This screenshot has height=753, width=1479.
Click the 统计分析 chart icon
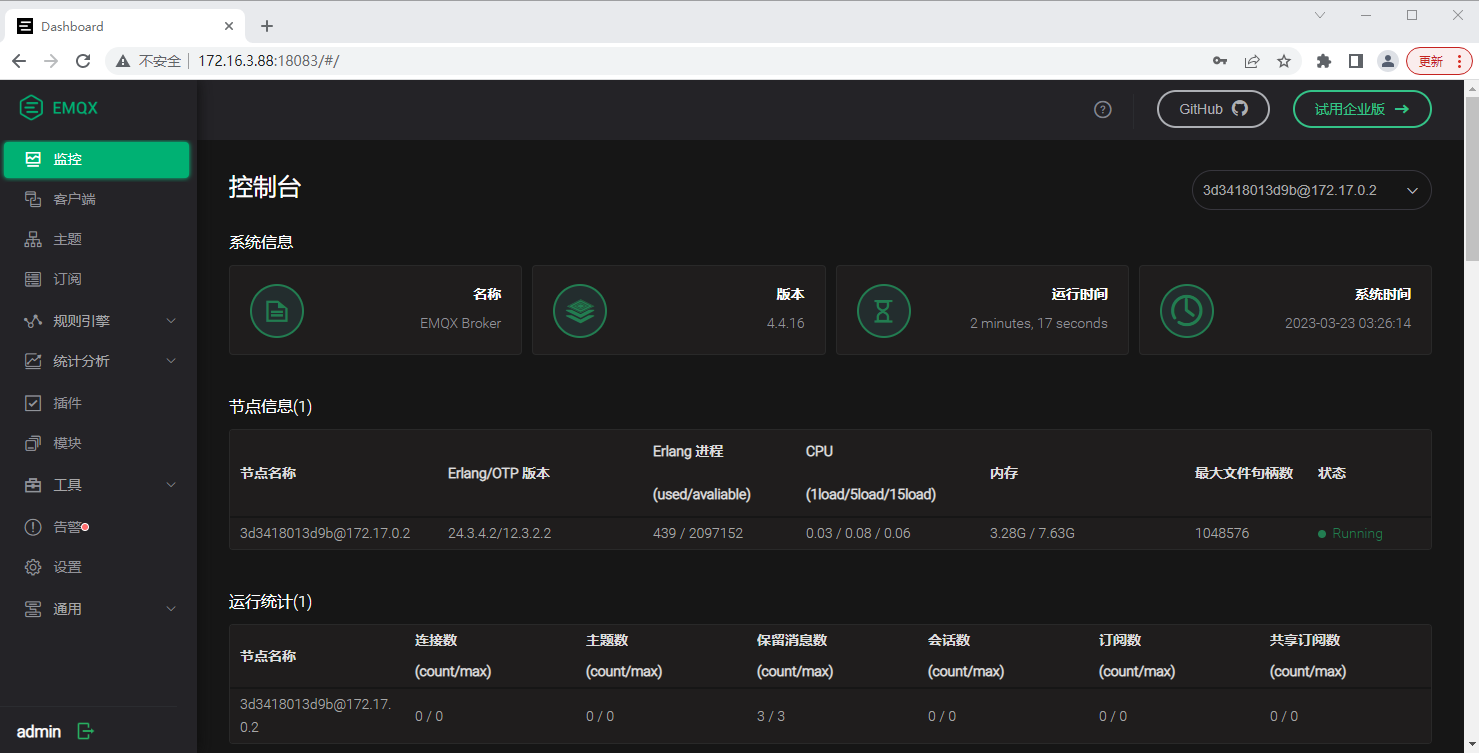coord(33,361)
